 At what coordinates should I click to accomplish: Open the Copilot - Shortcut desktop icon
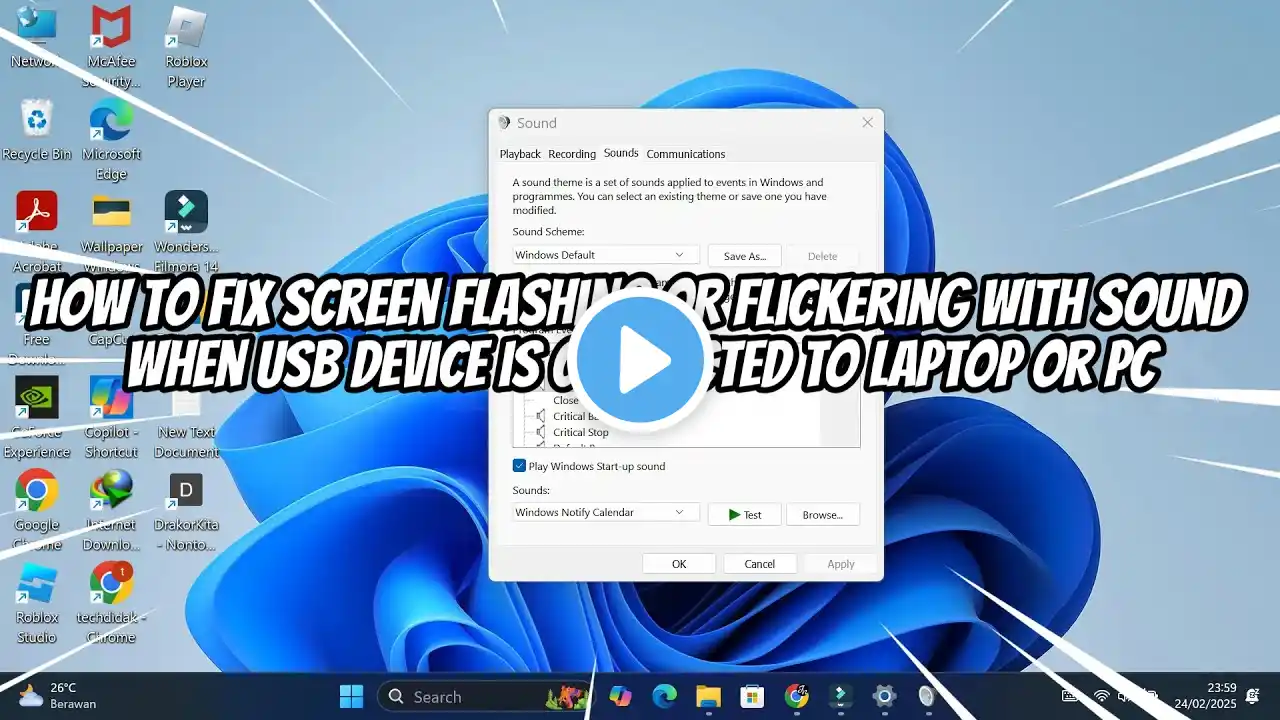111,415
